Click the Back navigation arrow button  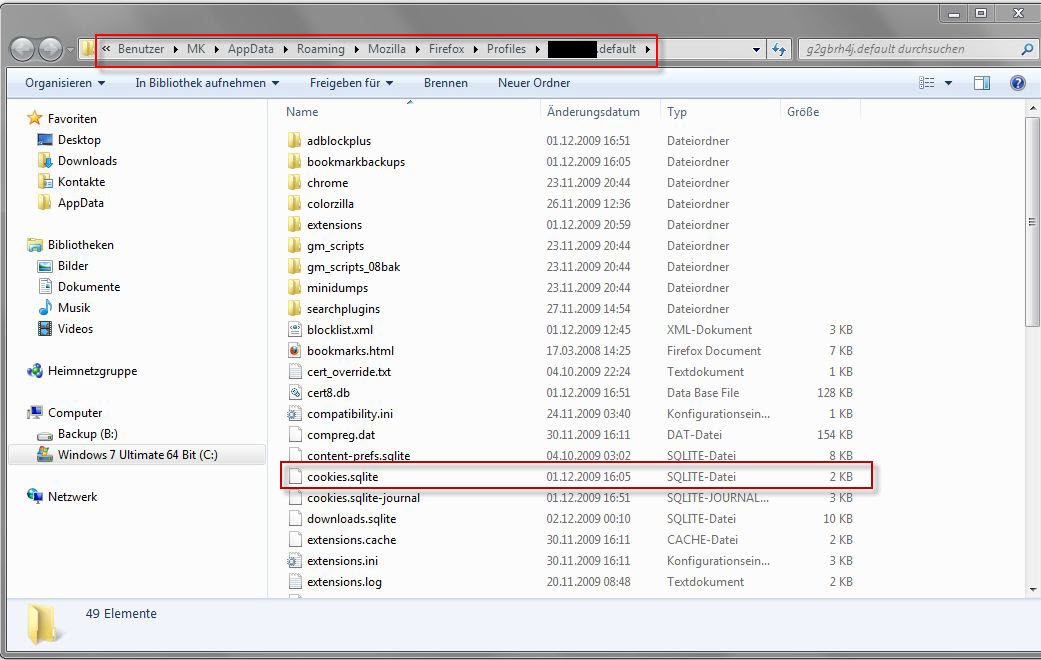(24, 49)
